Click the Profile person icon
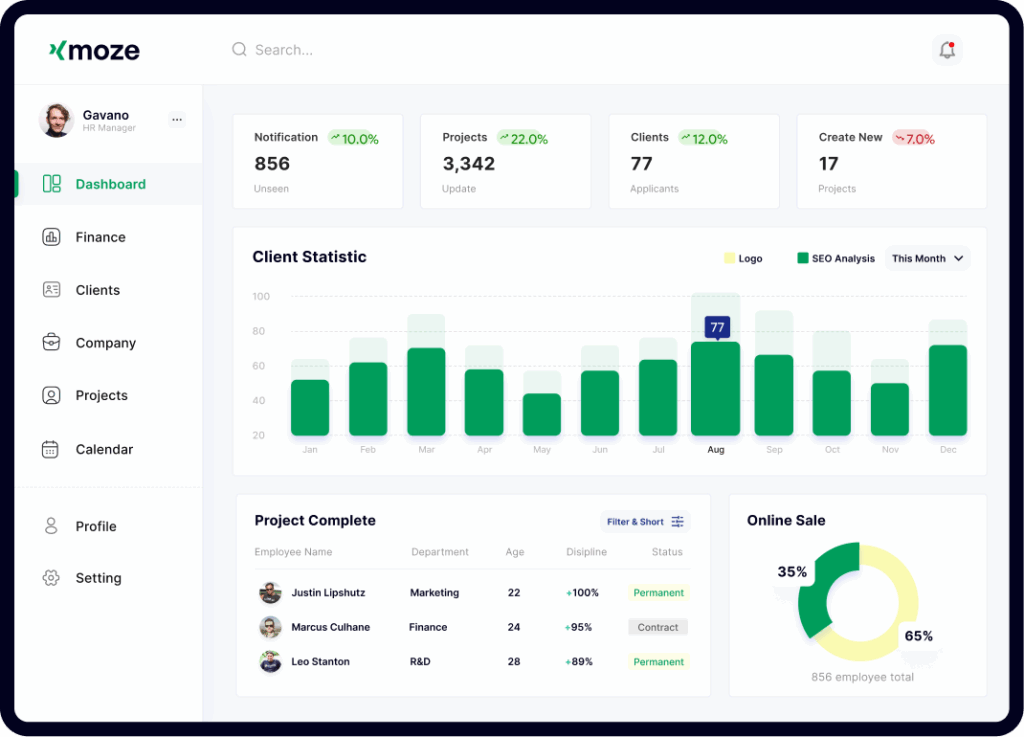 [x=51, y=526]
